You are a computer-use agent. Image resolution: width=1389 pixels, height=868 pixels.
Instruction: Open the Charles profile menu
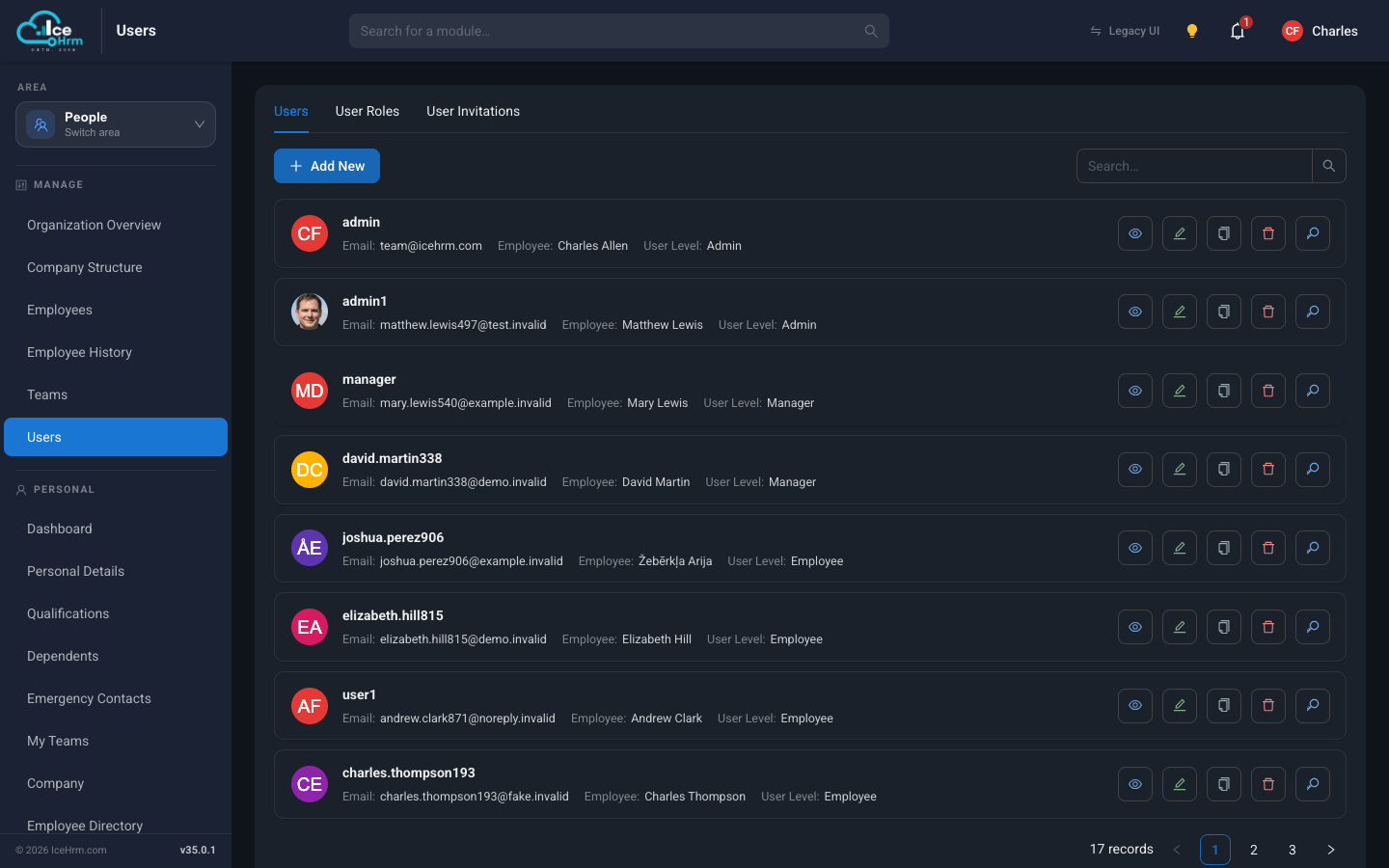tap(1320, 31)
